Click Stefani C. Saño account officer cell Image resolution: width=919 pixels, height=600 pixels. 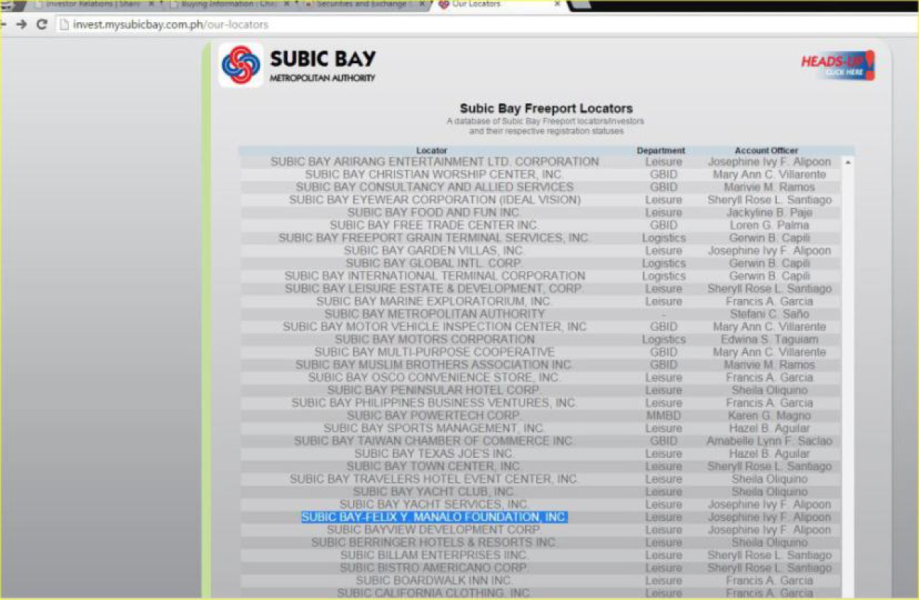click(x=769, y=314)
